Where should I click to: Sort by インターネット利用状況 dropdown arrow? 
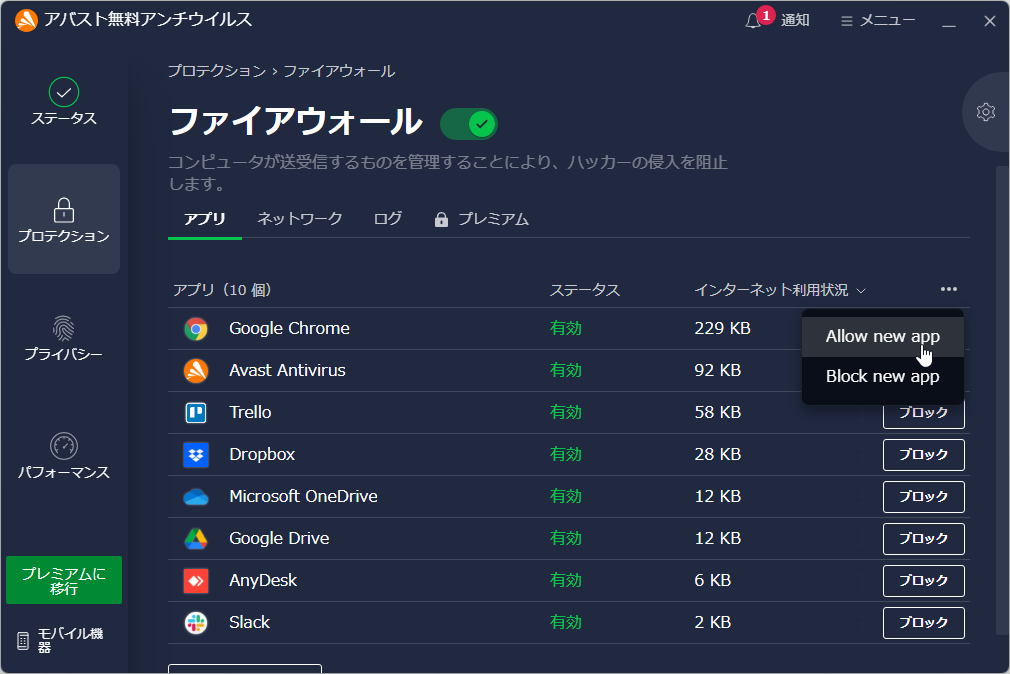coord(861,290)
